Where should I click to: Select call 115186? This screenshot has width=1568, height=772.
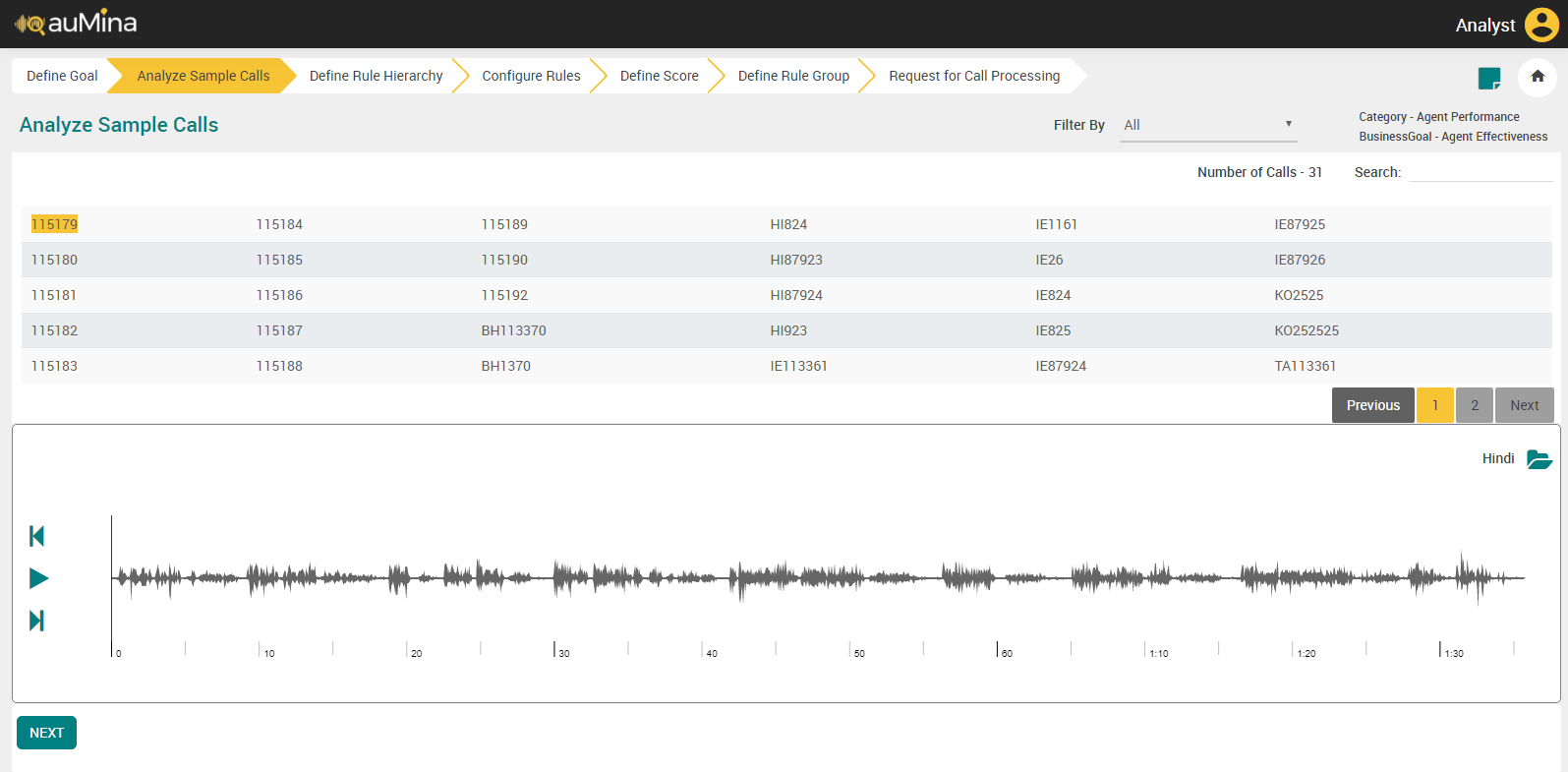[x=279, y=295]
